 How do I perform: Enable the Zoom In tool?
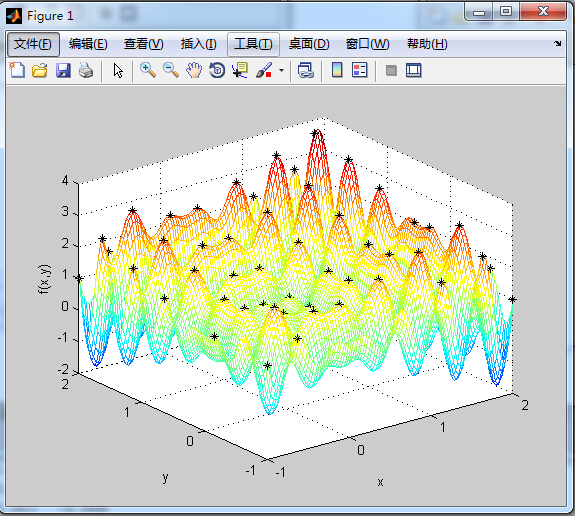[148, 70]
